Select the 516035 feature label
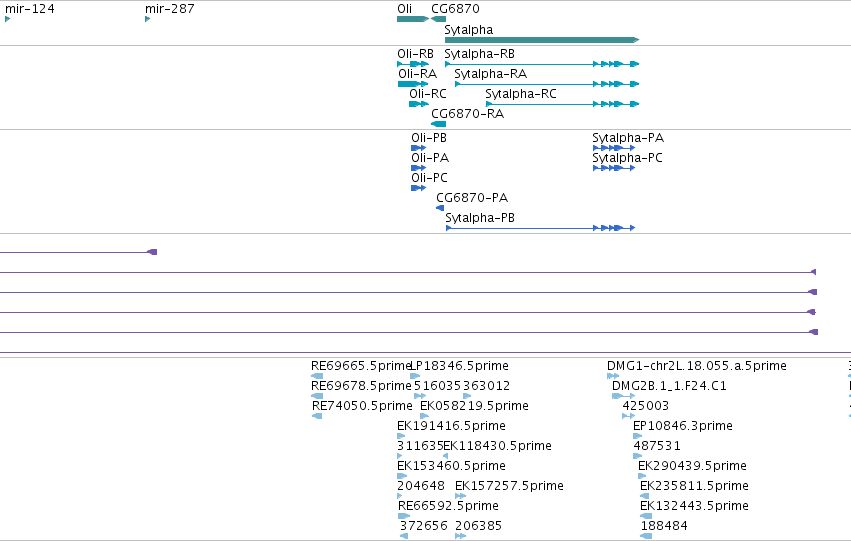 437,386
